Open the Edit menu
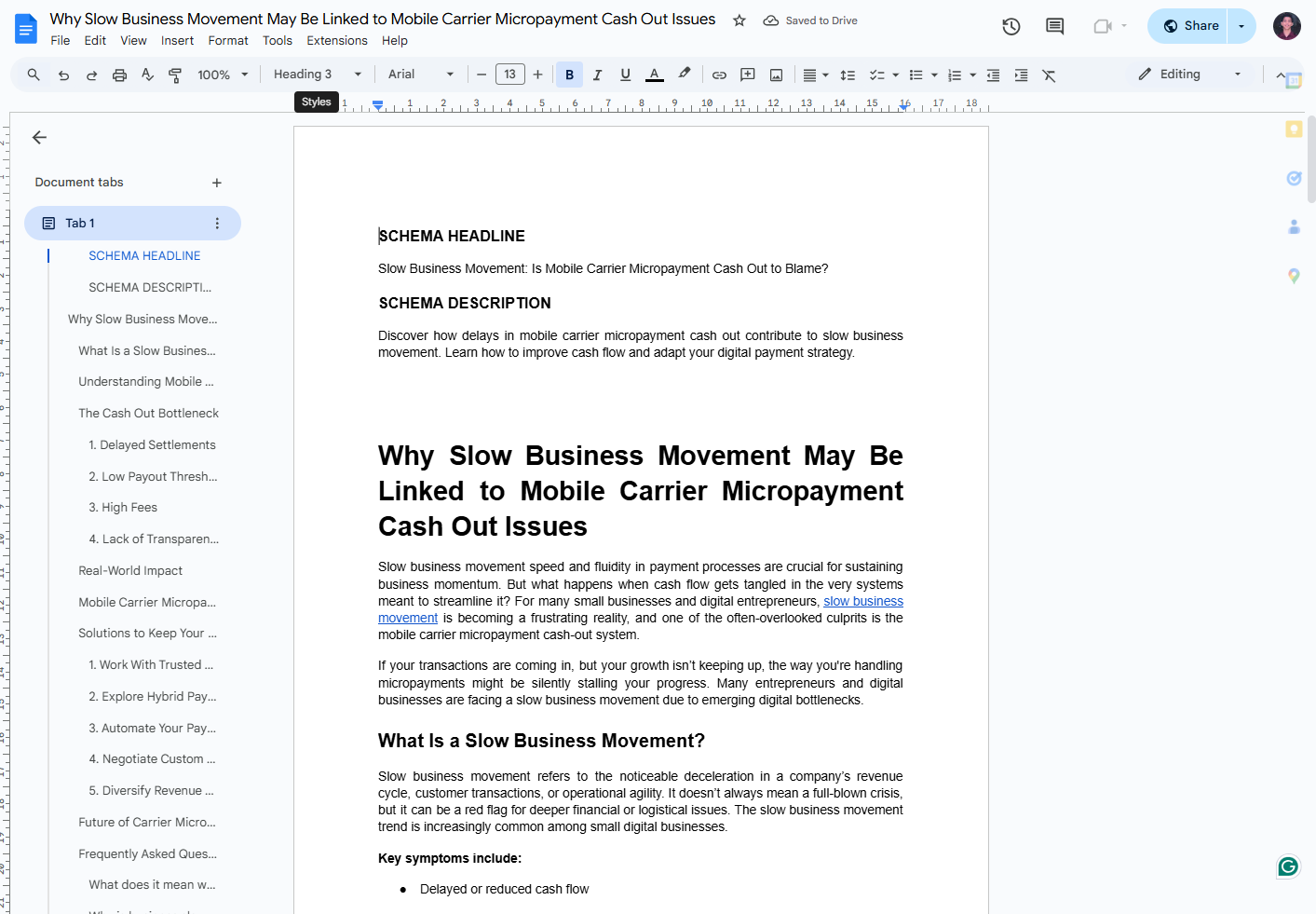 tap(95, 41)
